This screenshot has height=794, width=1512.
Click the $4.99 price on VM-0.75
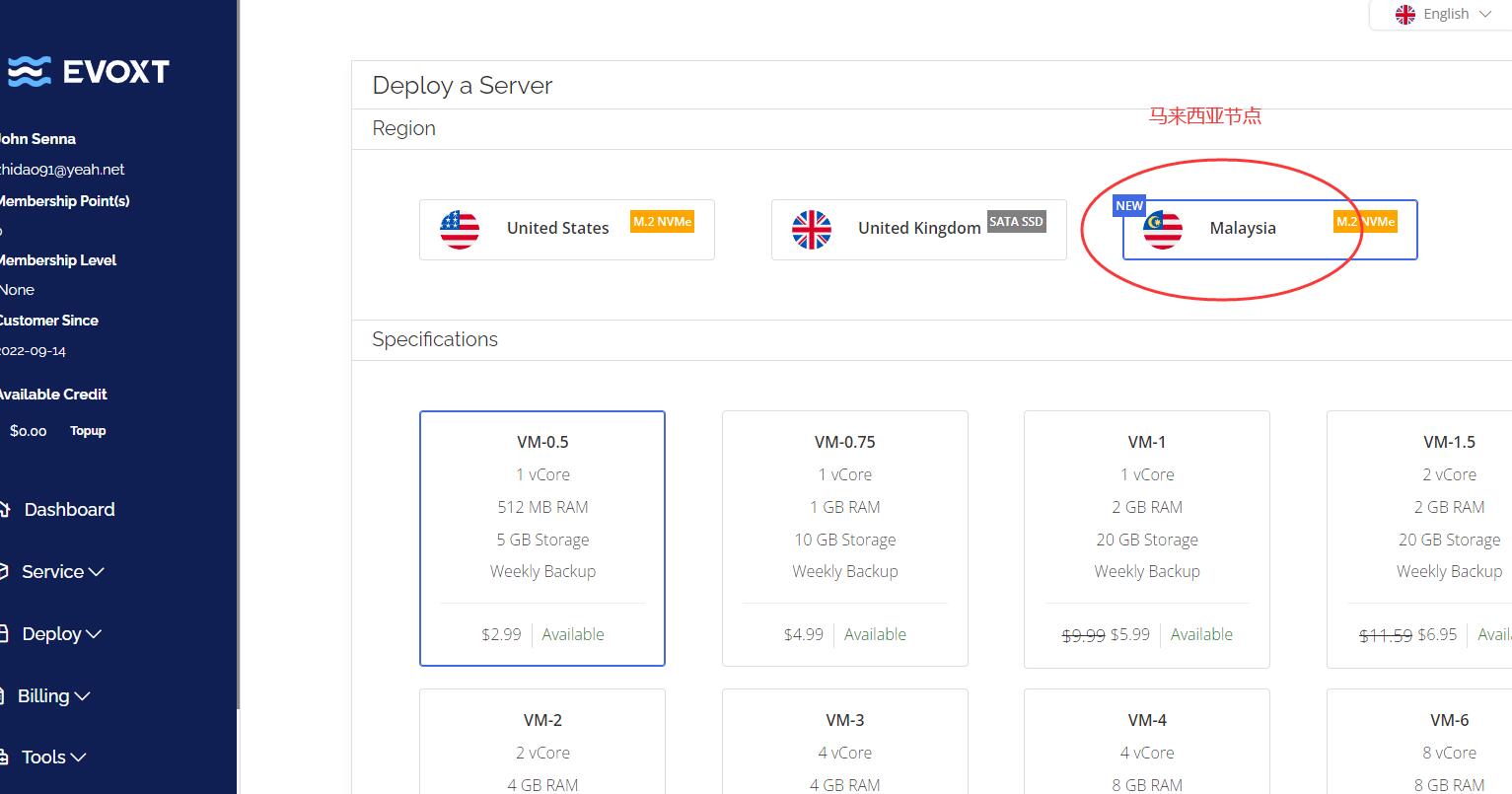coord(804,634)
